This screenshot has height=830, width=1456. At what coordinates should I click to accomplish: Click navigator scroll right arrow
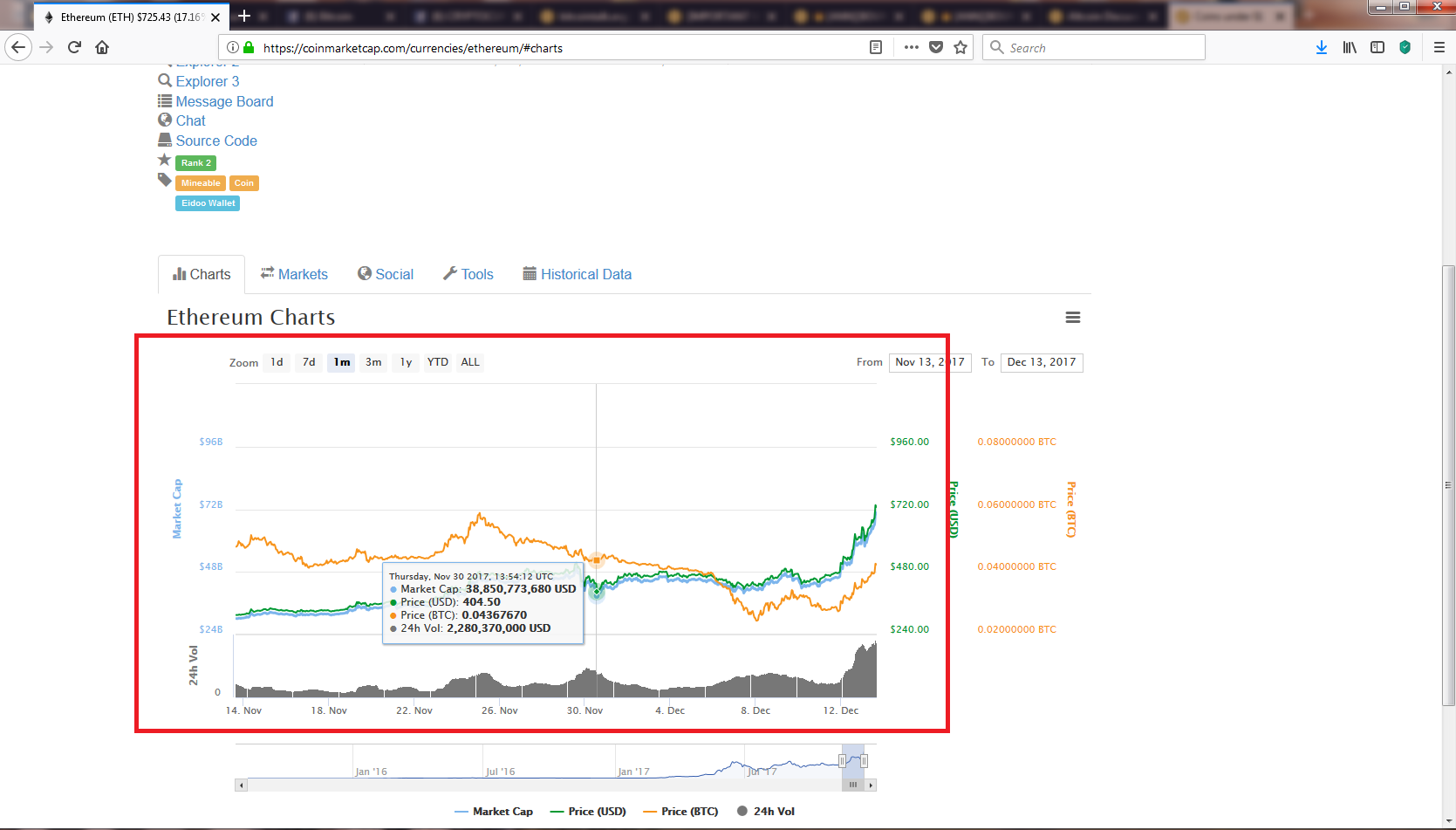point(871,785)
